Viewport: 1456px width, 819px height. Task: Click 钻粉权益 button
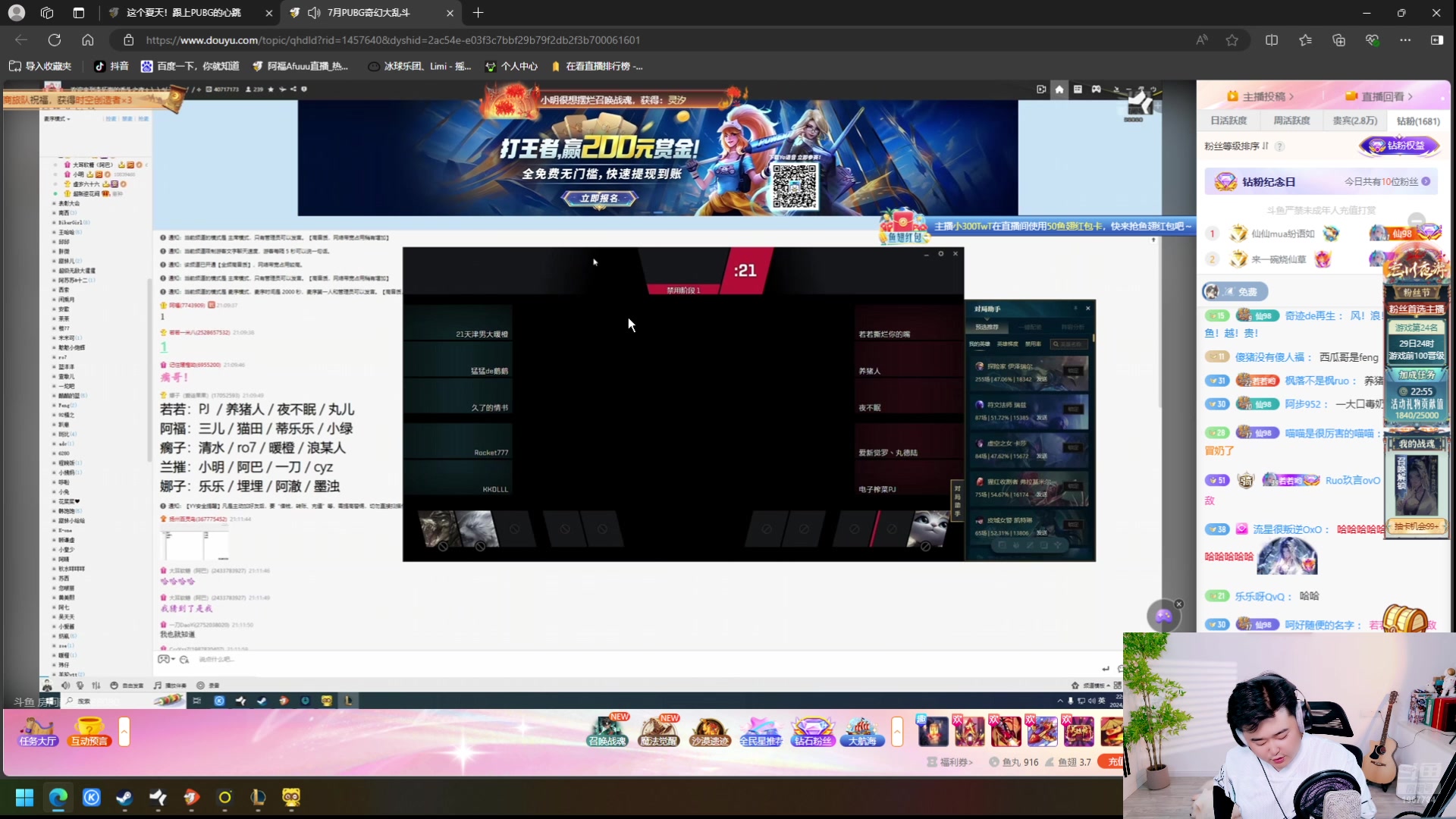1399,146
